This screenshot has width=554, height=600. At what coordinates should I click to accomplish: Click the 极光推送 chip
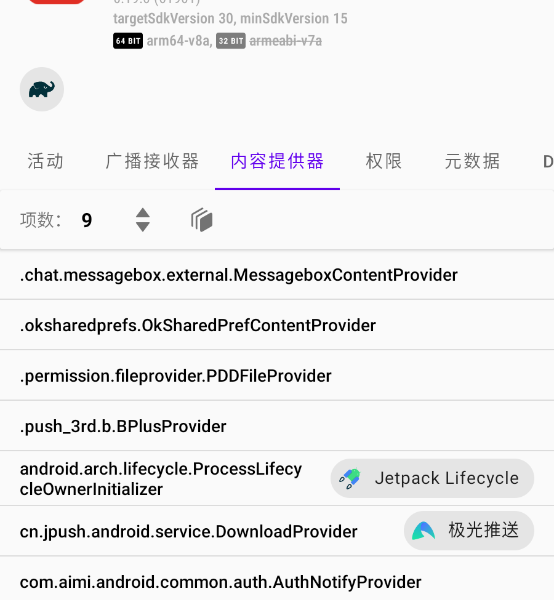[x=469, y=530]
